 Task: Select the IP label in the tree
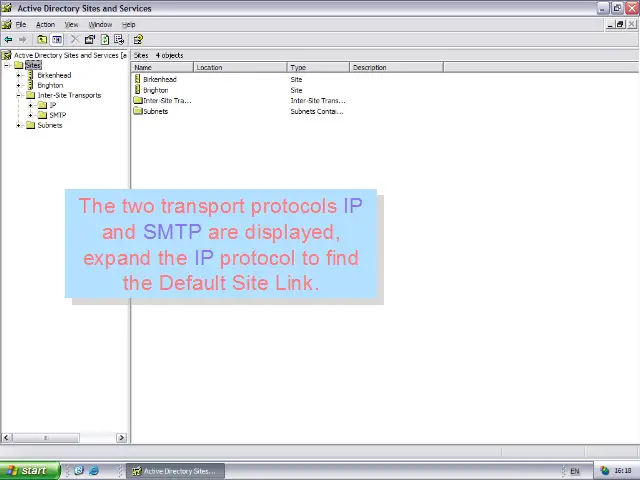click(x=53, y=105)
